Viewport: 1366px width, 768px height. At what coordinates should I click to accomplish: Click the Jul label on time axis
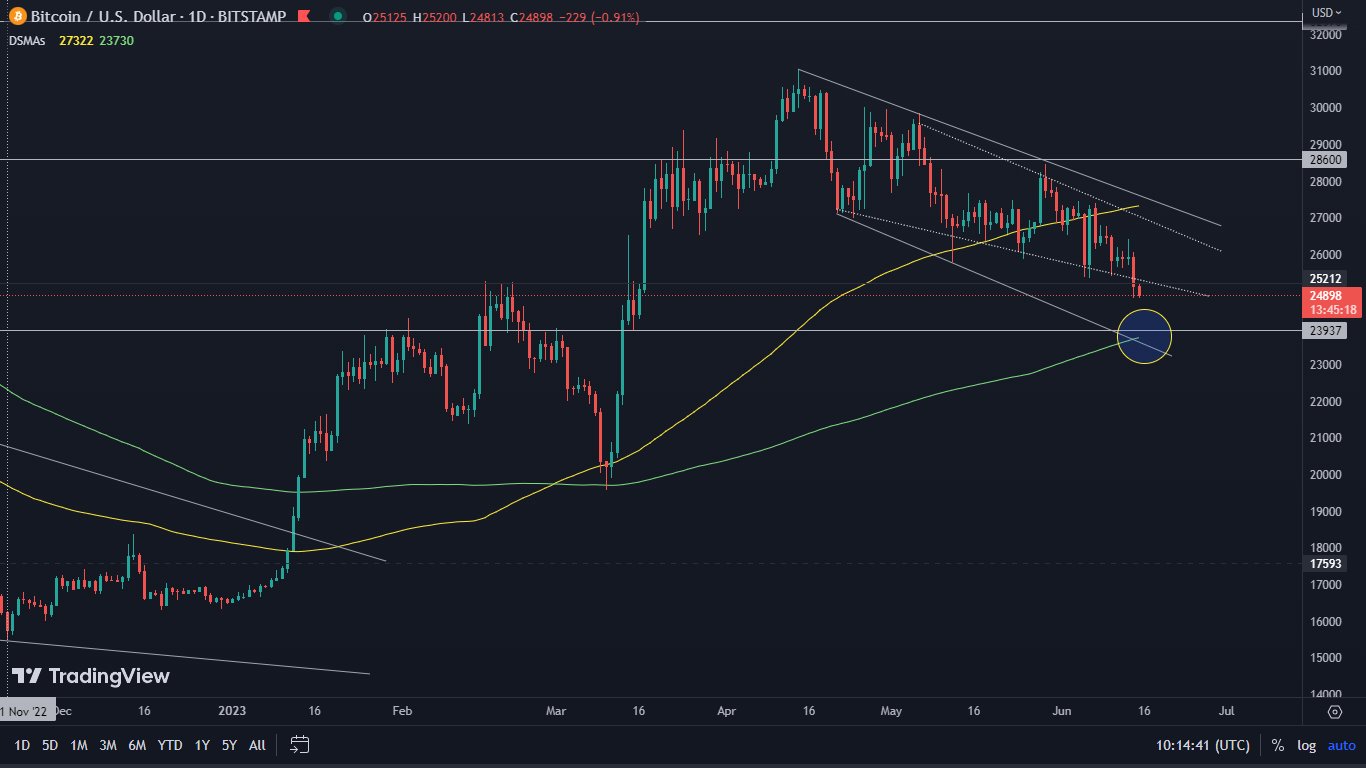[1226, 712]
